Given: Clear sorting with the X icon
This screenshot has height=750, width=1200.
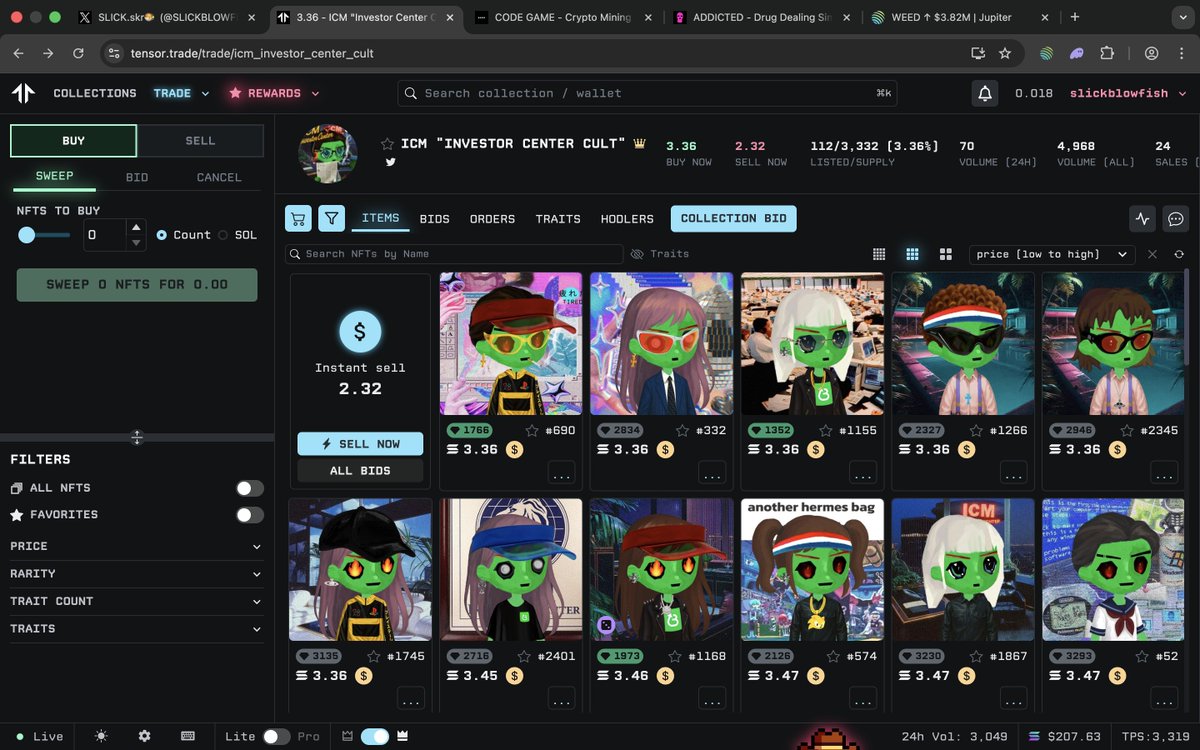Looking at the screenshot, I should (x=1152, y=254).
